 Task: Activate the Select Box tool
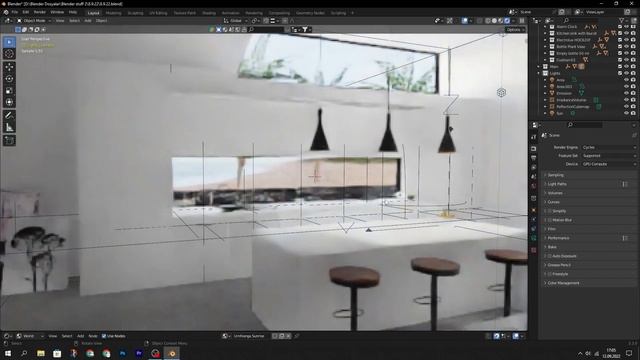click(x=9, y=42)
